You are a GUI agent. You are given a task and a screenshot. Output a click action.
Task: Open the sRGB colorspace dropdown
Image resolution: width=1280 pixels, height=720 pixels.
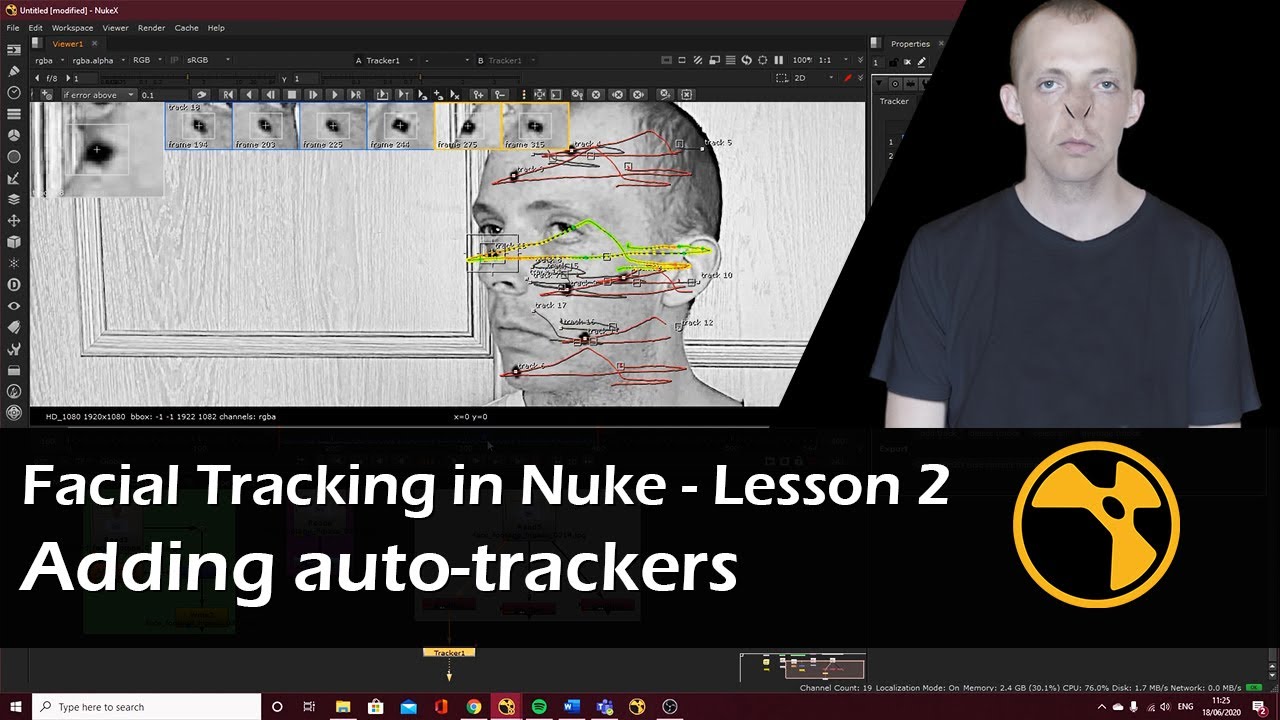click(208, 60)
